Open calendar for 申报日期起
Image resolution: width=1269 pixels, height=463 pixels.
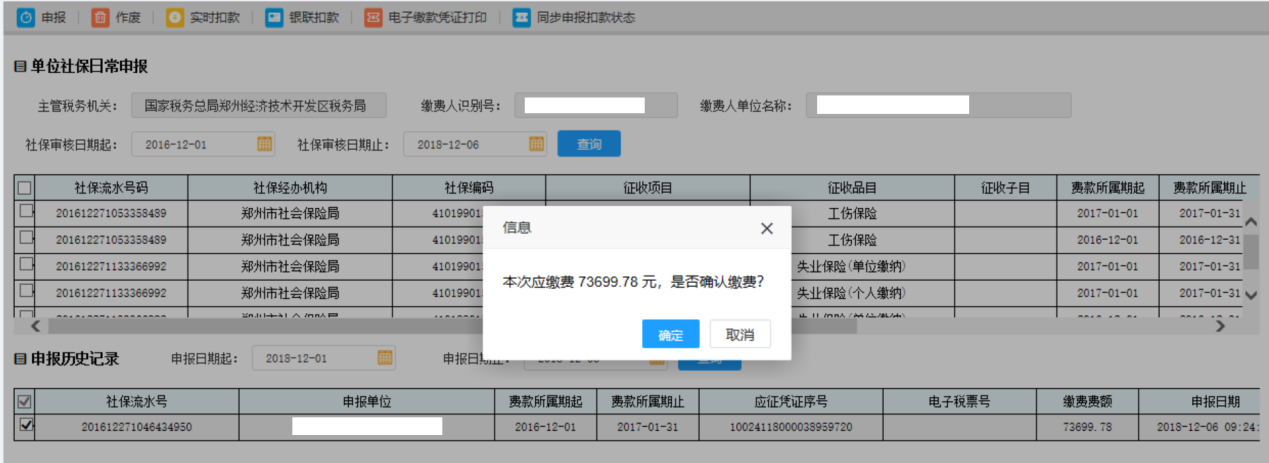click(x=385, y=358)
